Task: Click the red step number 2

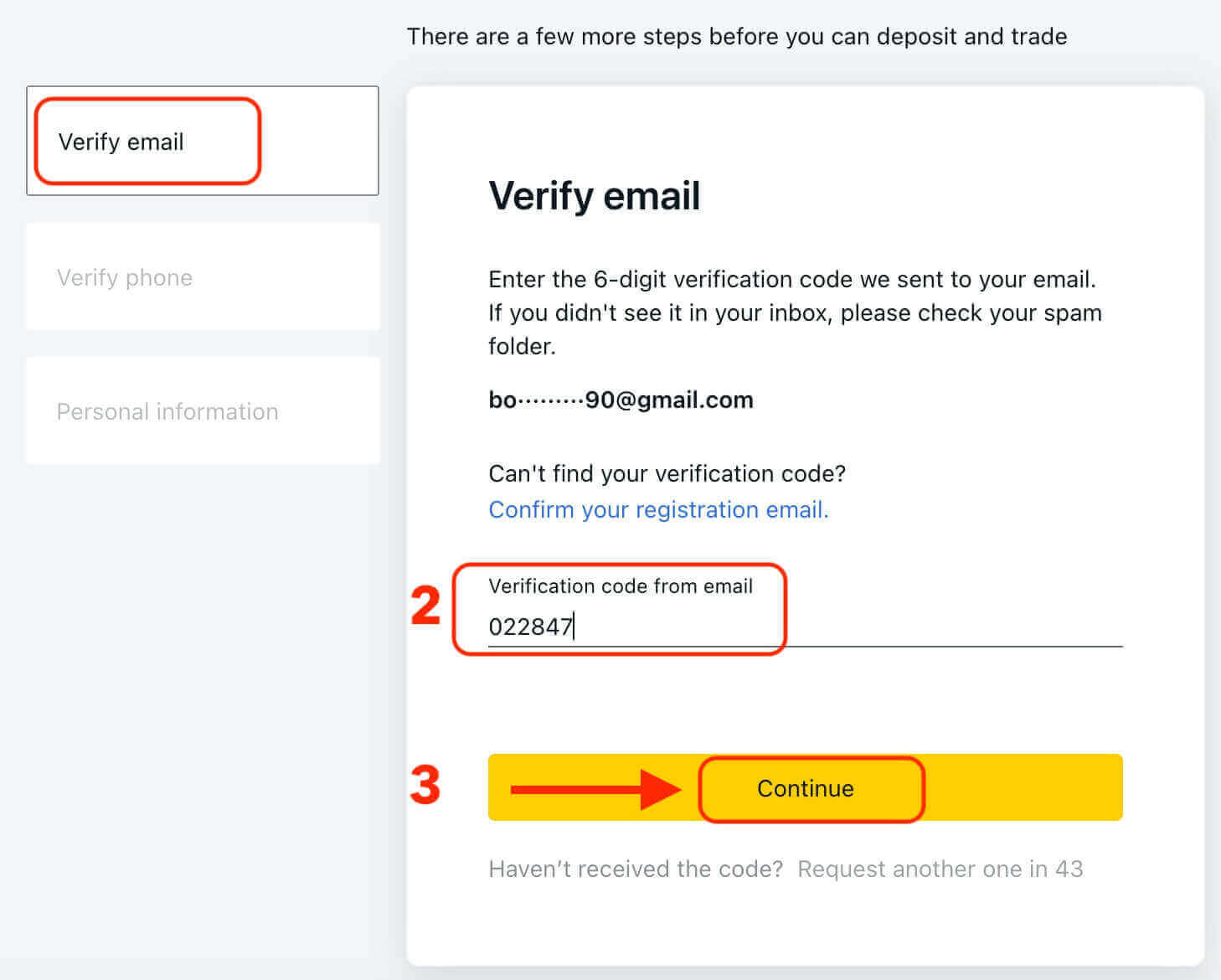Action: coord(425,606)
